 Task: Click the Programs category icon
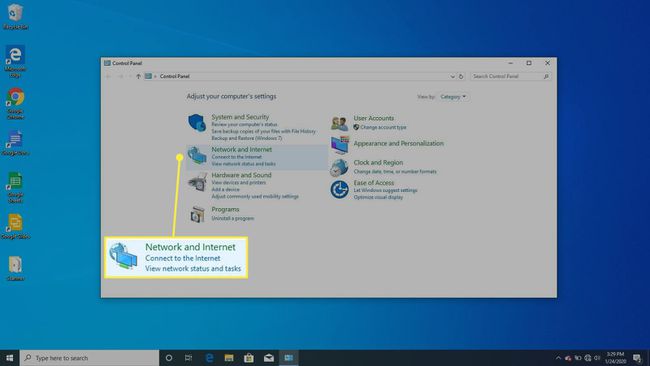[197, 214]
